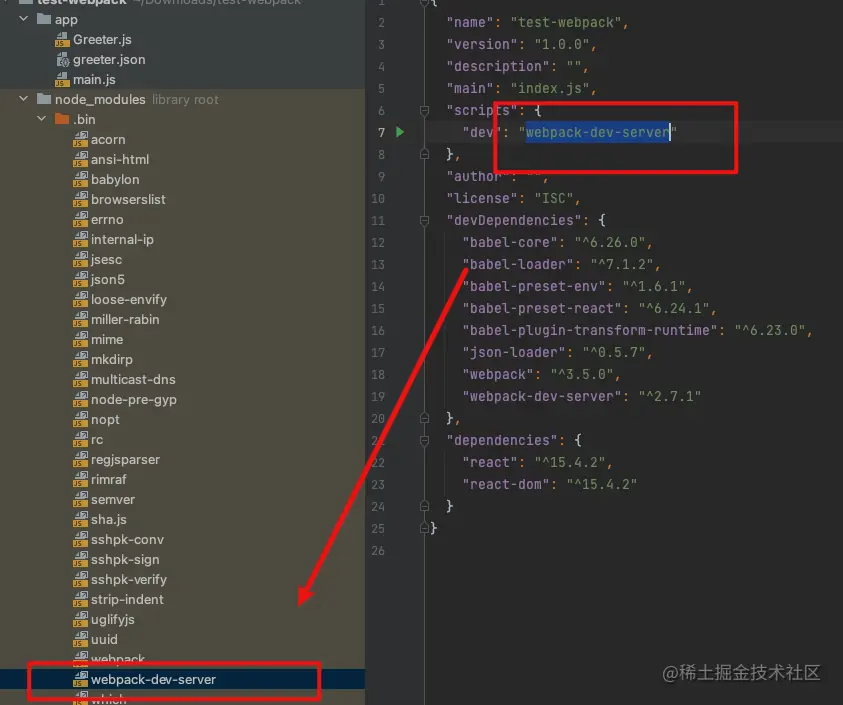843x705 pixels.
Task: Click the browserslist file icon
Action: (80, 200)
